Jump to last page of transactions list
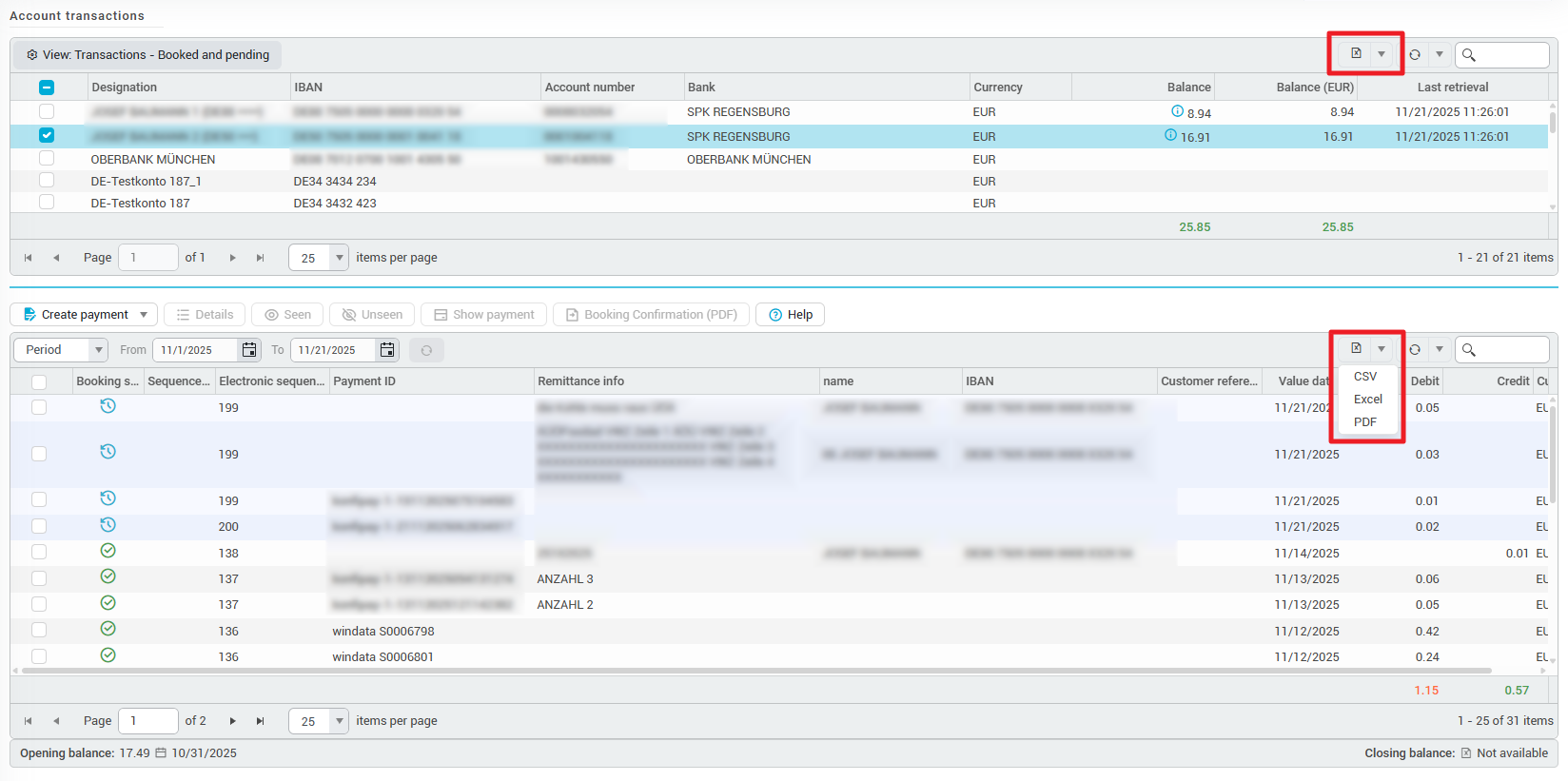The image size is (1568, 781). click(x=260, y=721)
